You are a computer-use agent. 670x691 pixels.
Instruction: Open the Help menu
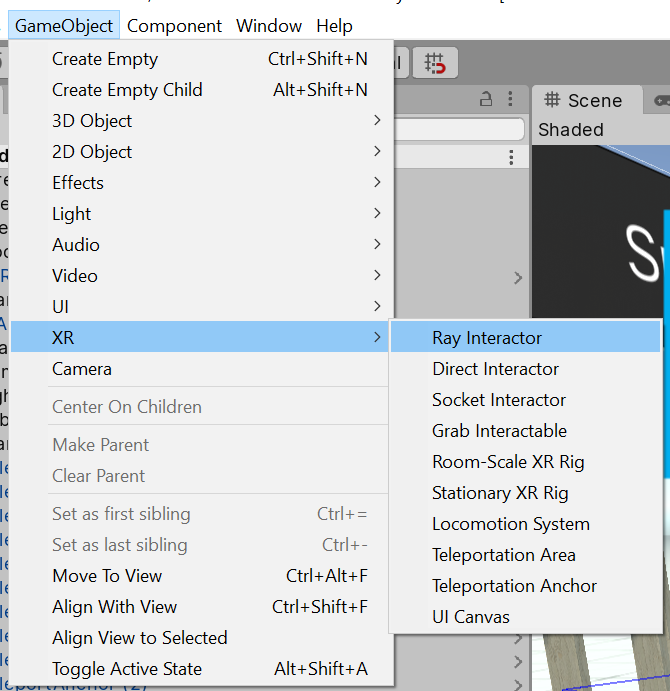(334, 26)
